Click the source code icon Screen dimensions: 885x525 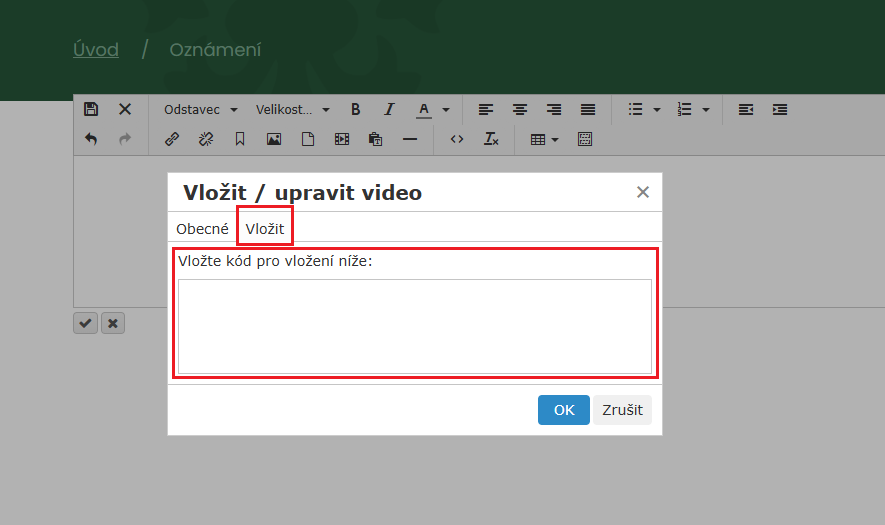(457, 139)
